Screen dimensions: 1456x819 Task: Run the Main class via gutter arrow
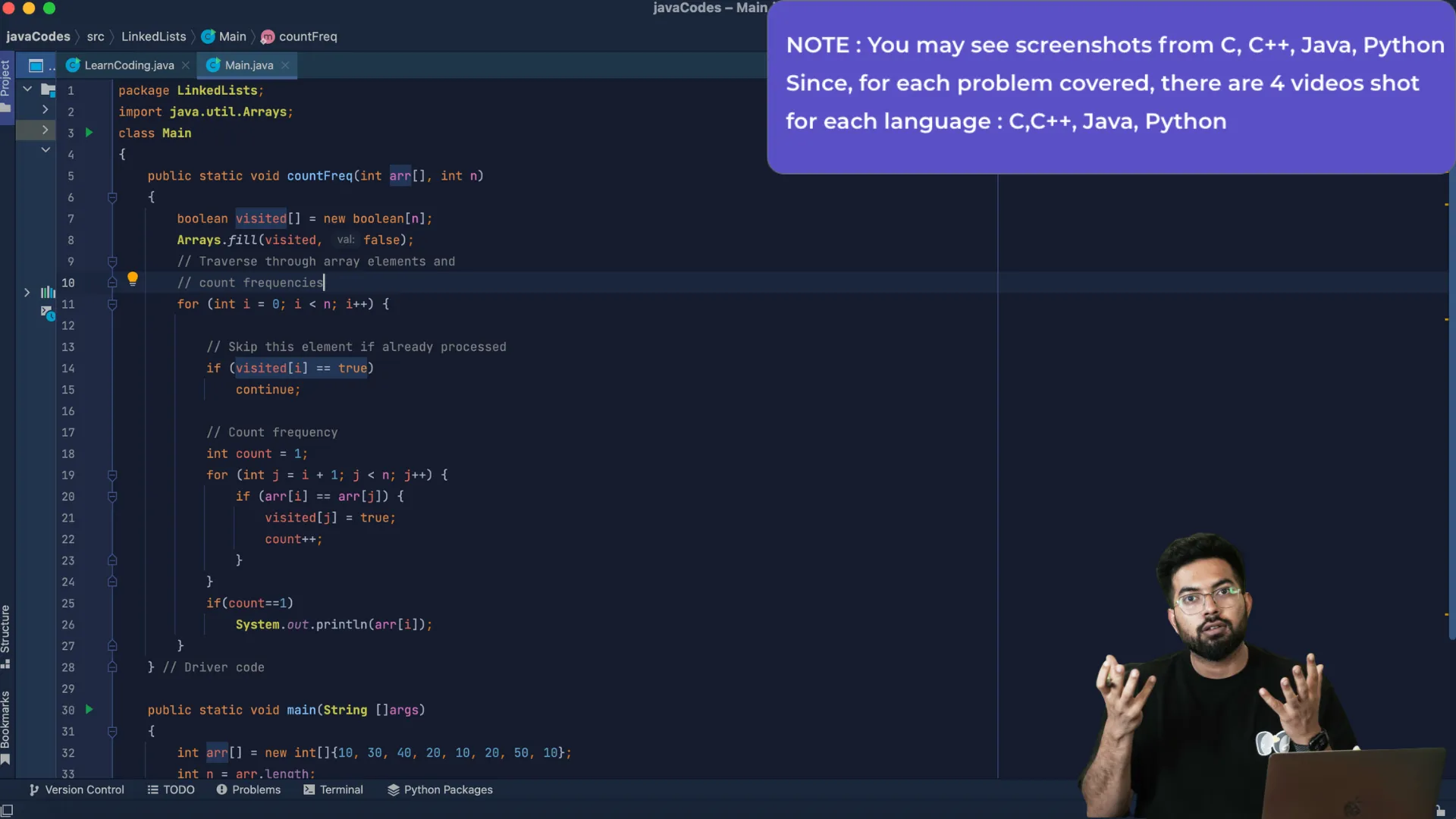[x=89, y=133]
